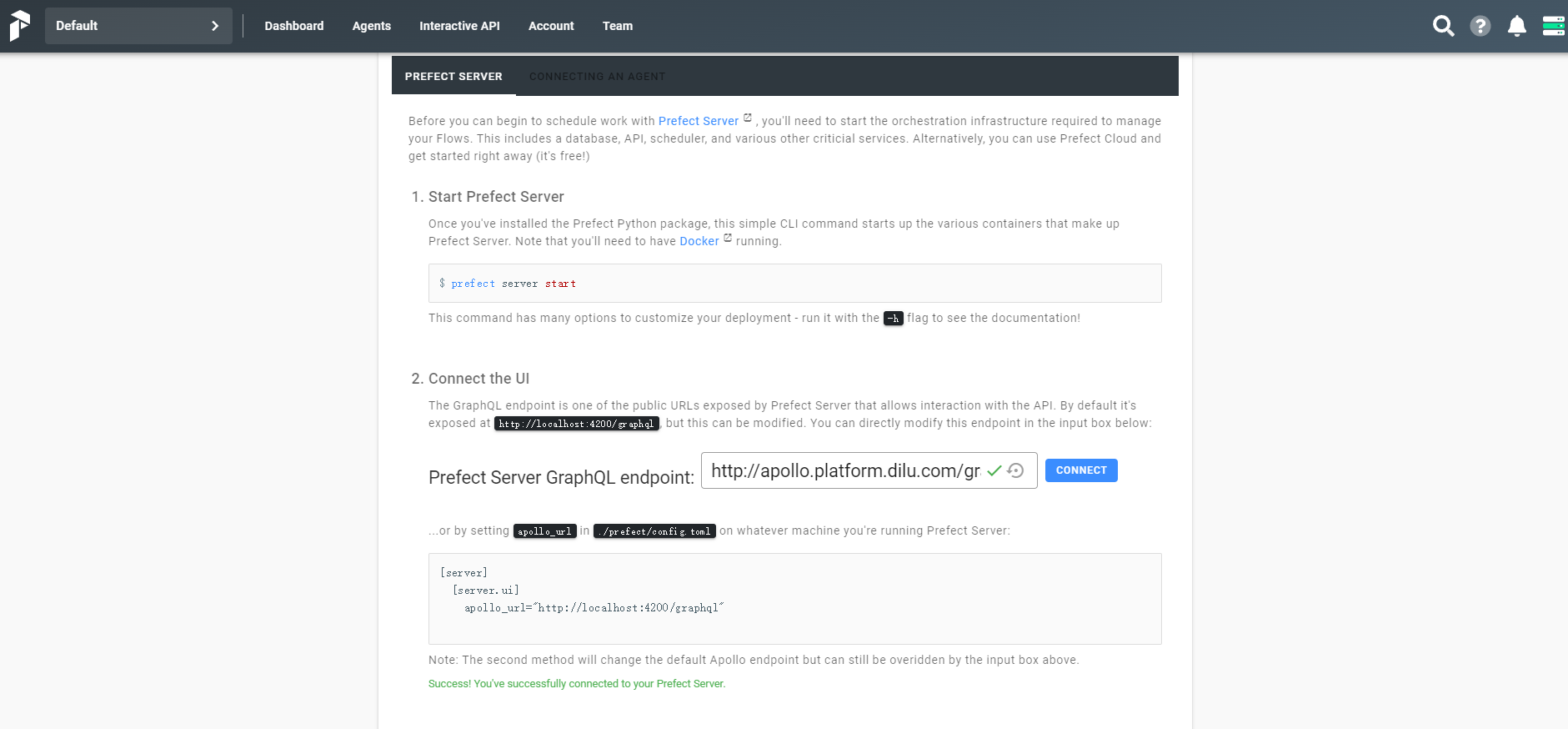Expand the Default tenant selector
This screenshot has width=1568, height=729.
coord(138,26)
